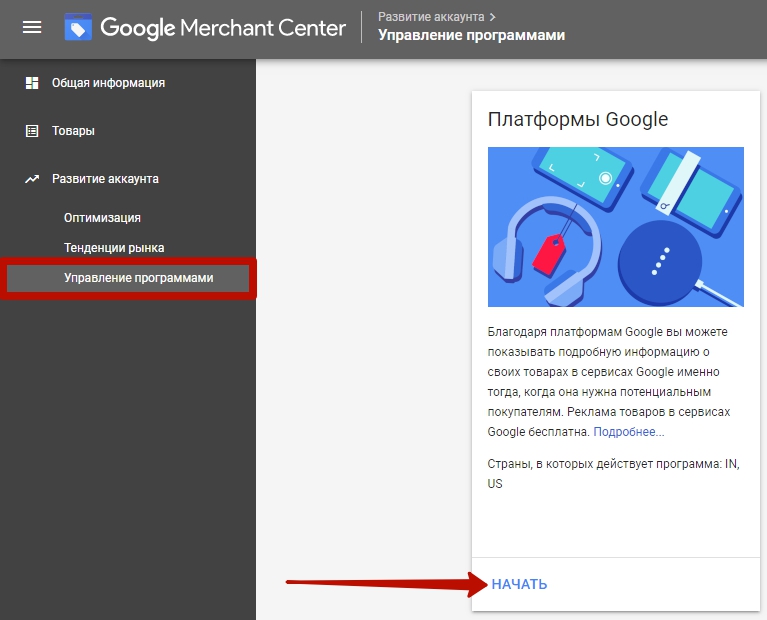Click the Управление программами page heading

coord(472,35)
